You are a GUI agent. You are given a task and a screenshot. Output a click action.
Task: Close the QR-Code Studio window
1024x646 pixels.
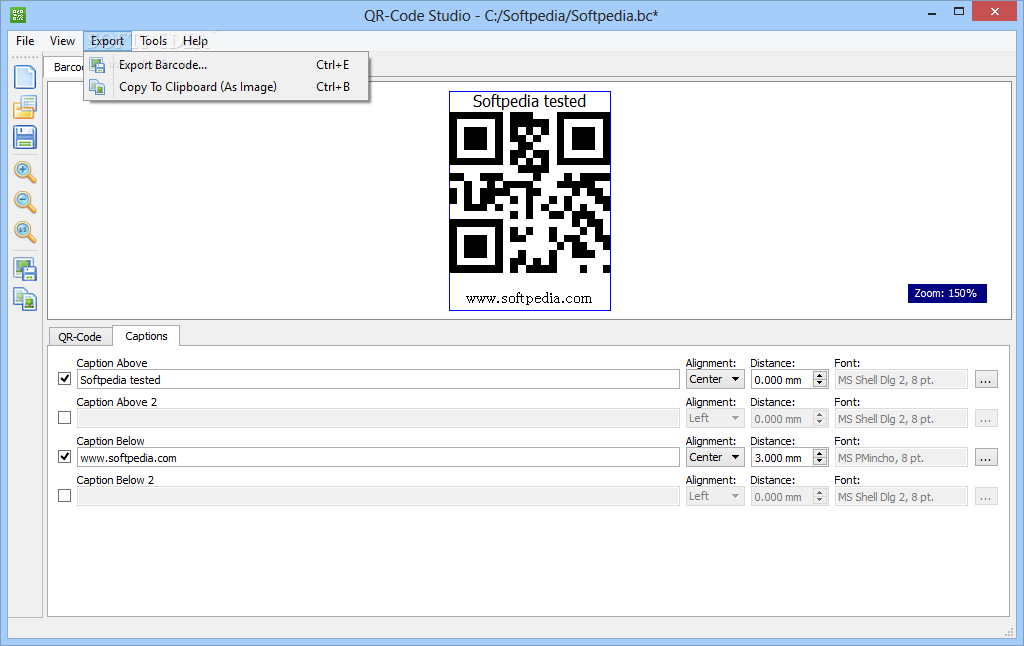point(995,12)
